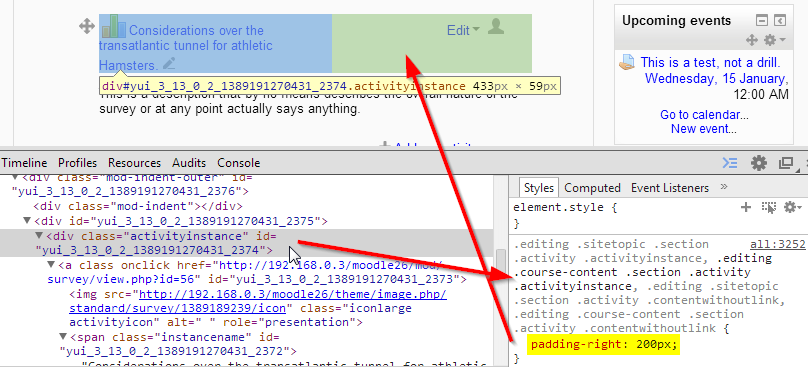Click the assign roles person icon
The image size is (808, 367).
(496, 26)
